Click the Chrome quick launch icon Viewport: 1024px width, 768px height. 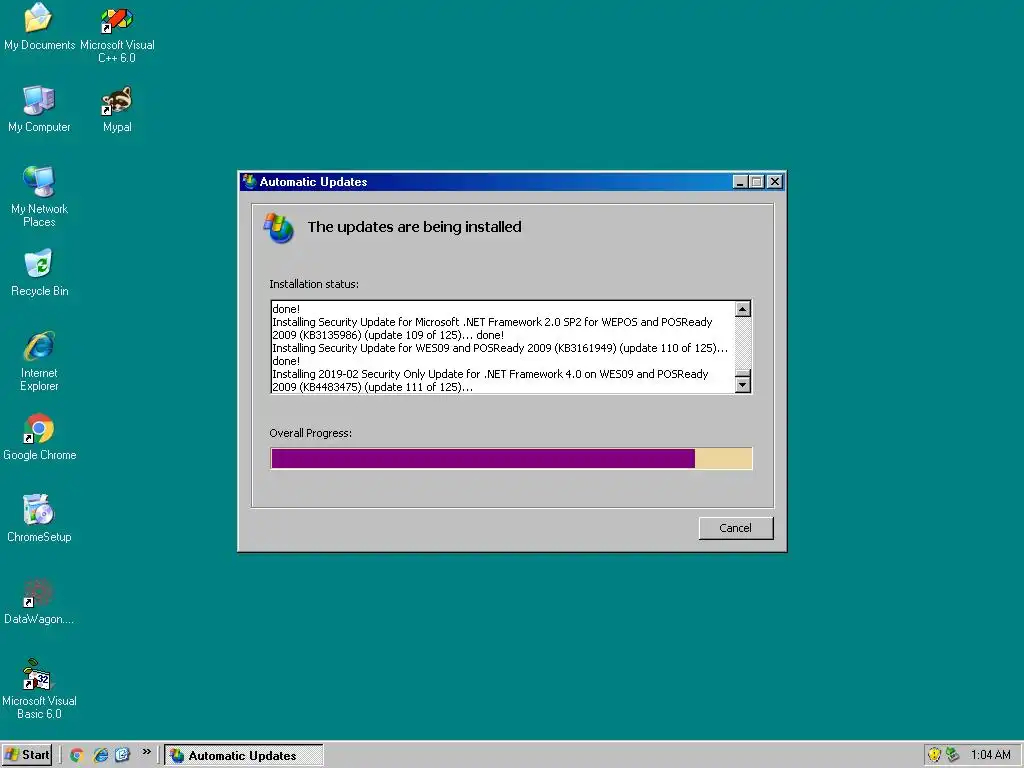pos(77,755)
